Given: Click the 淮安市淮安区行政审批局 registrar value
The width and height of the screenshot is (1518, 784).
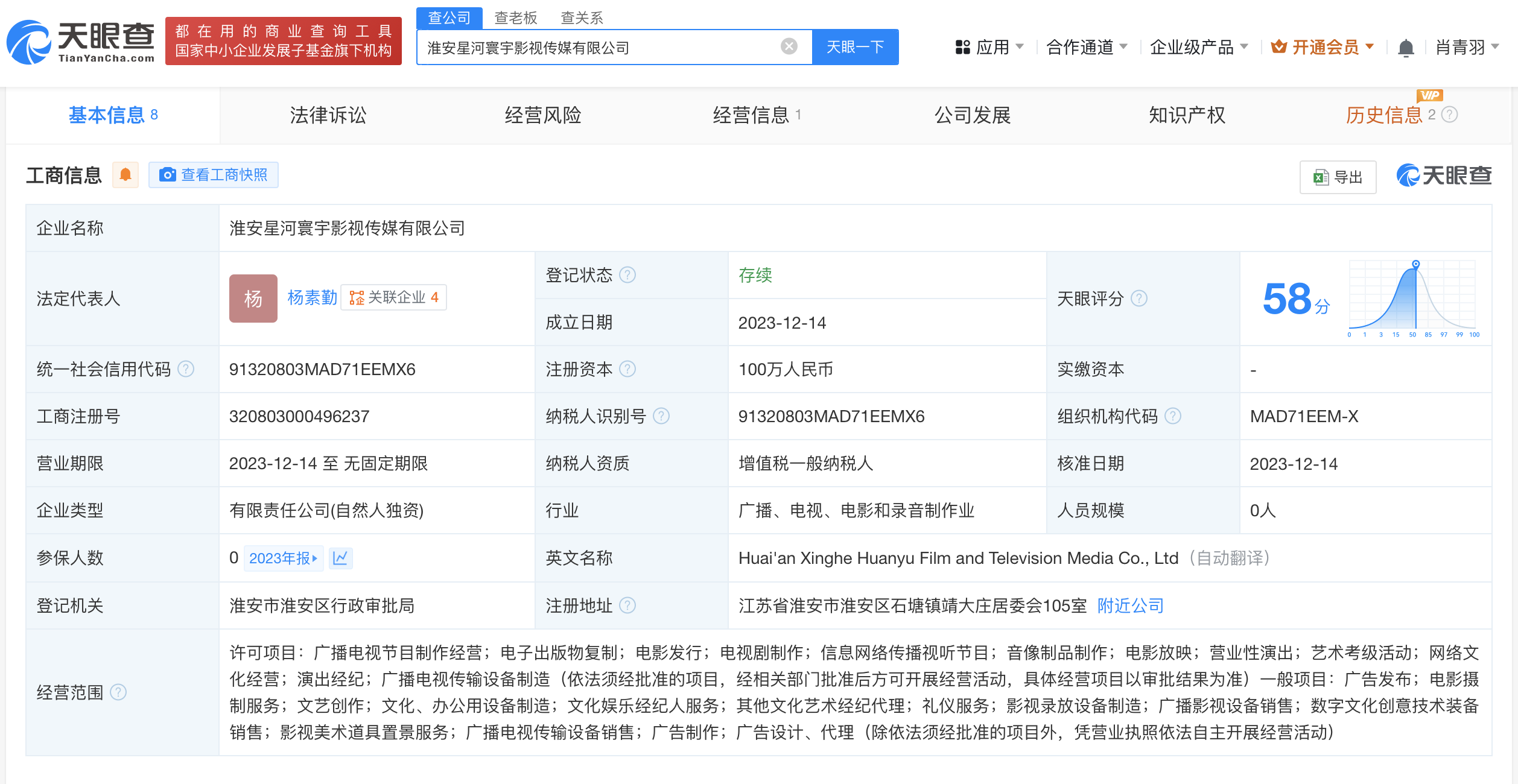Looking at the screenshot, I should pos(322,605).
